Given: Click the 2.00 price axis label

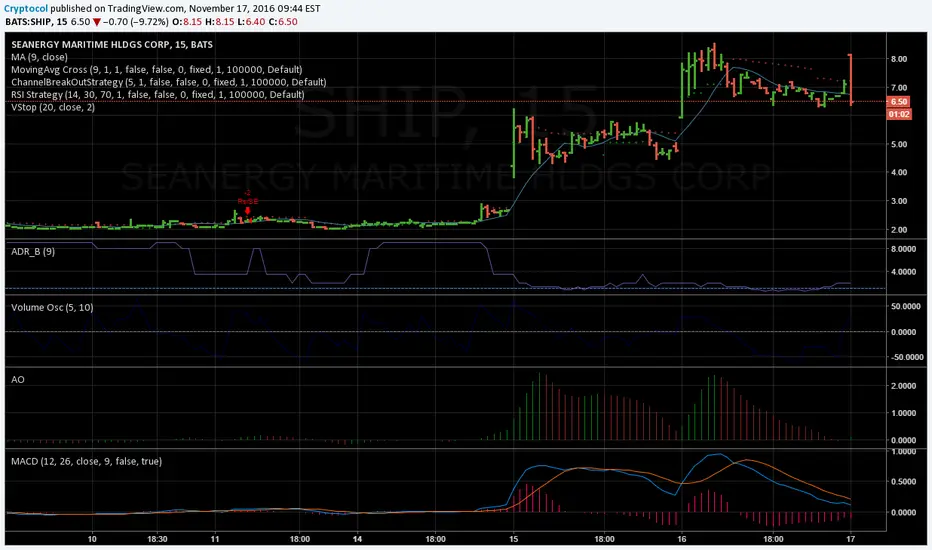Looking at the screenshot, I should pos(899,230).
